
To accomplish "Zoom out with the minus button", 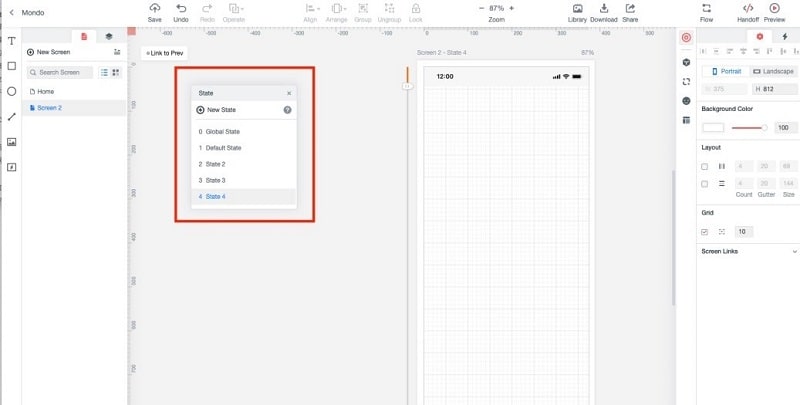I will [x=481, y=8].
